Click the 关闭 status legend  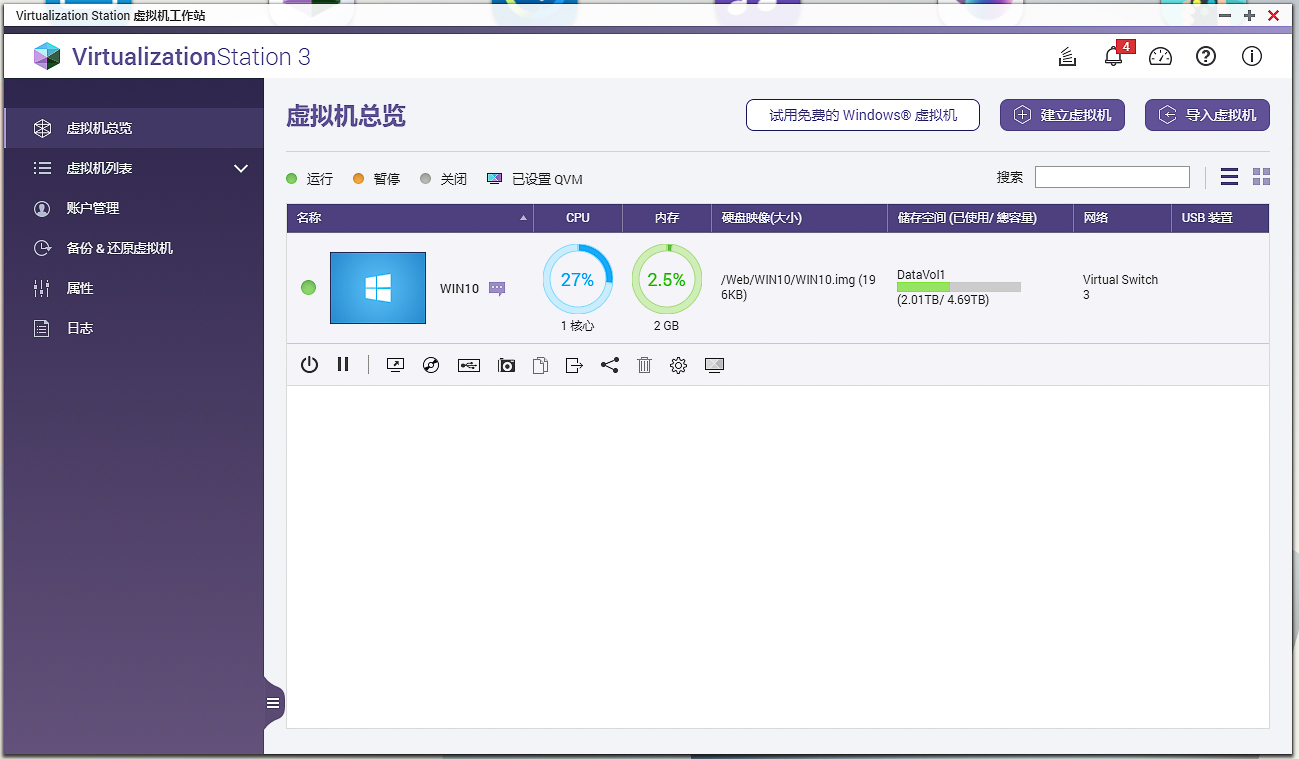point(443,179)
